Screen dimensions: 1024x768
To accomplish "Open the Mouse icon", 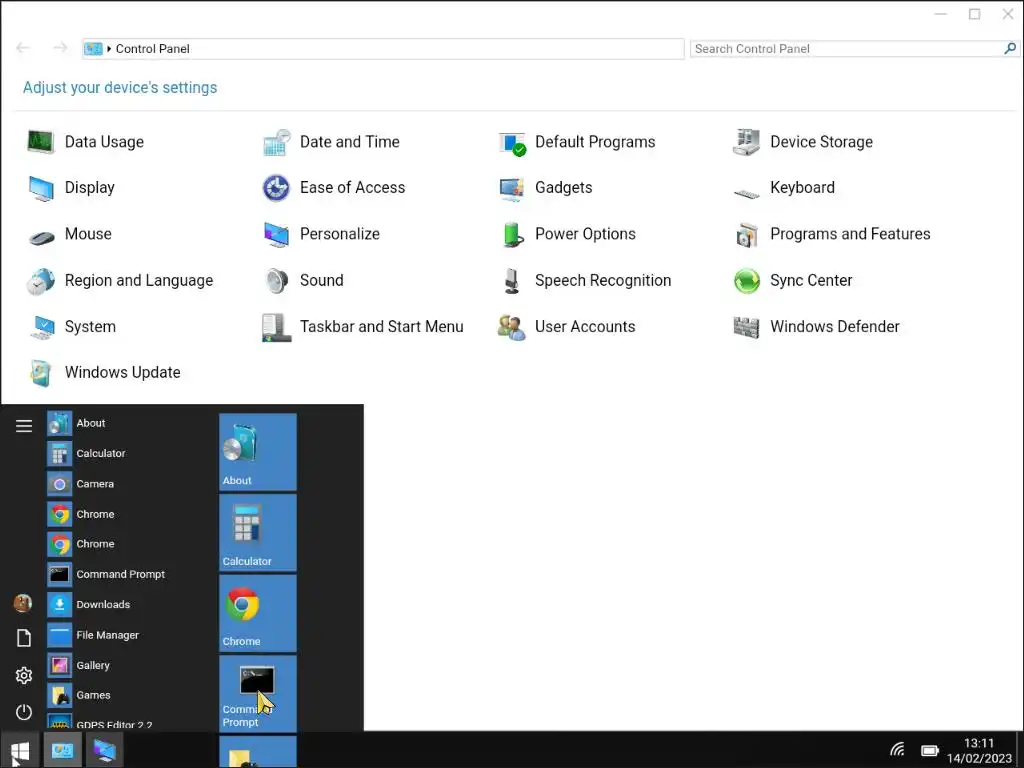I will tap(41, 238).
